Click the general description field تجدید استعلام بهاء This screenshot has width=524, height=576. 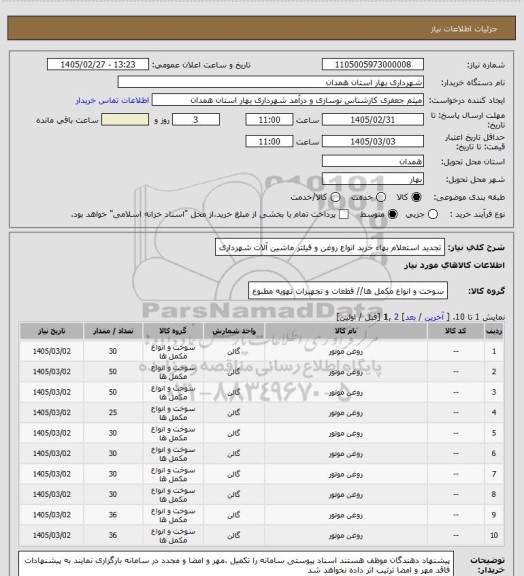(x=330, y=247)
